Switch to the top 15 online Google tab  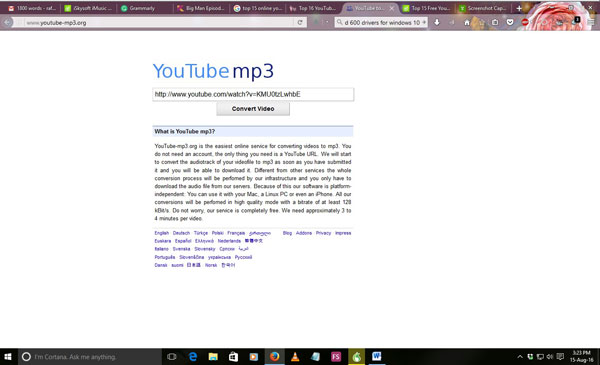click(x=258, y=8)
